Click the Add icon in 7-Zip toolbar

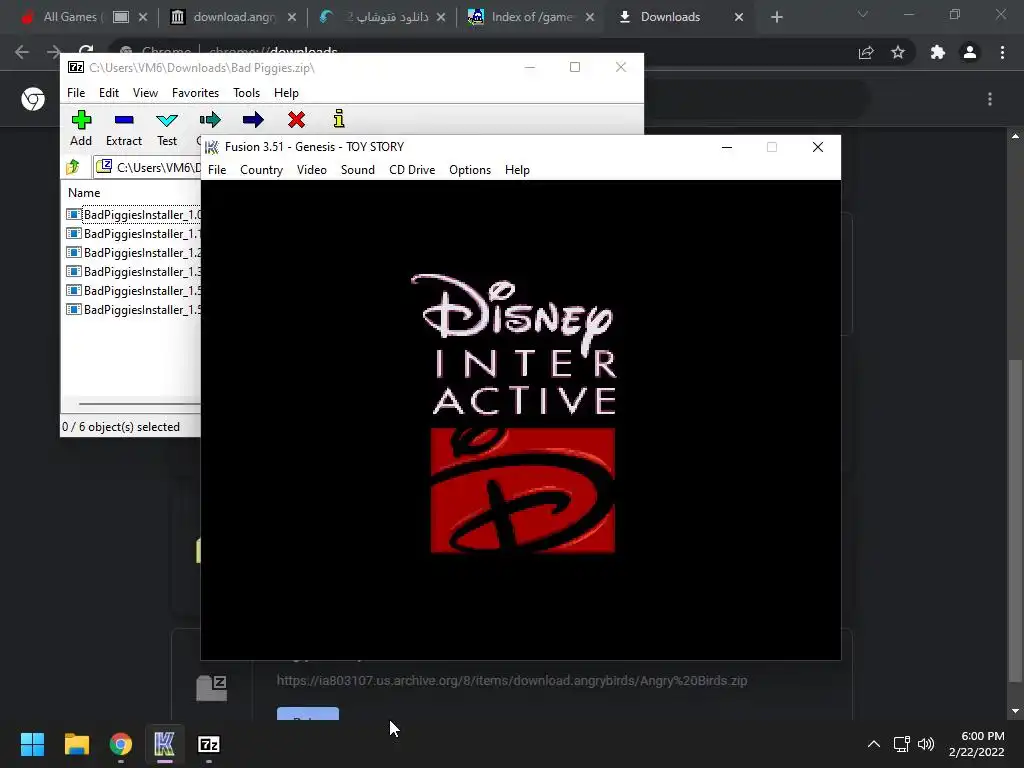pos(81,120)
